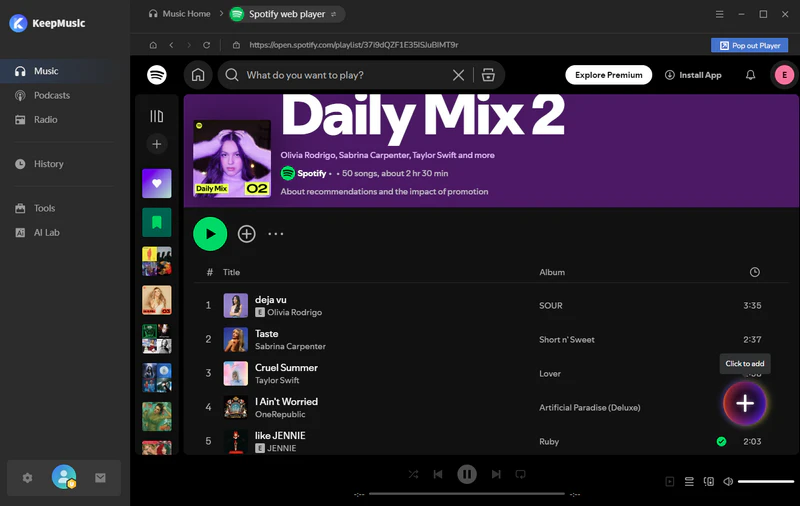The width and height of the screenshot is (800, 506).
Task: Open the mail feedback icon
Action: click(100, 478)
